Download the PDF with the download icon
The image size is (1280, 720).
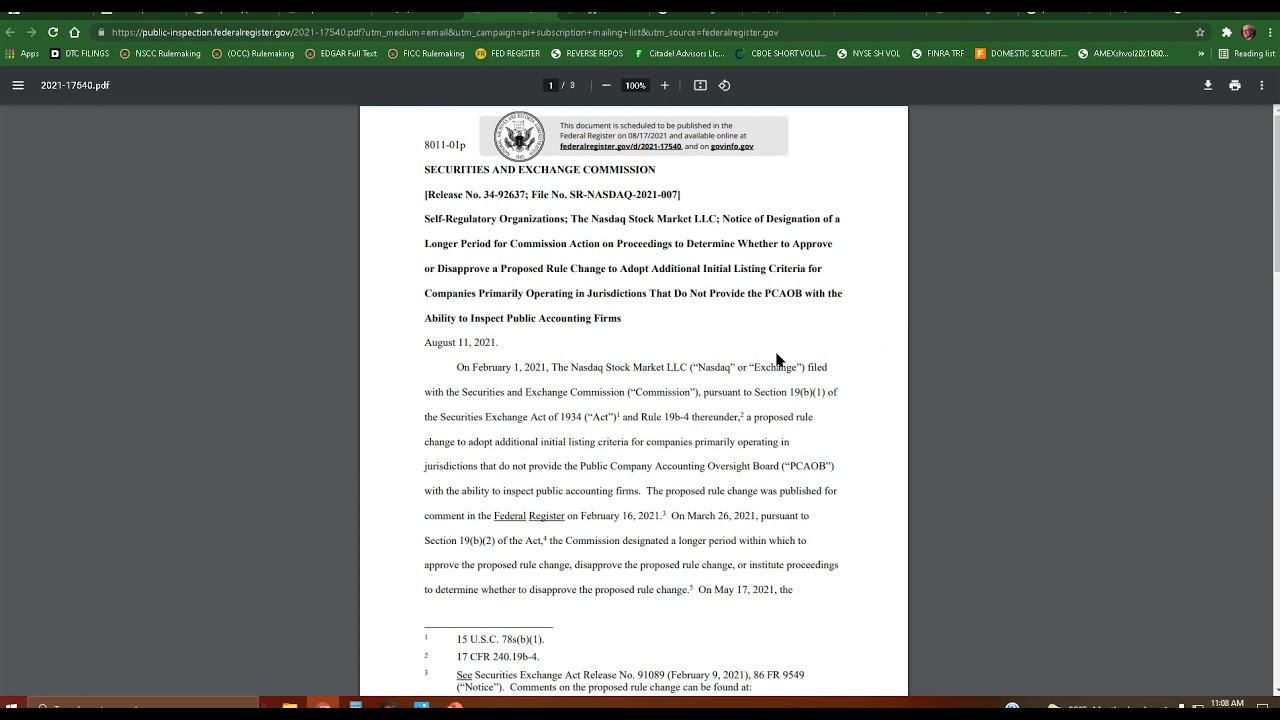(x=1208, y=85)
